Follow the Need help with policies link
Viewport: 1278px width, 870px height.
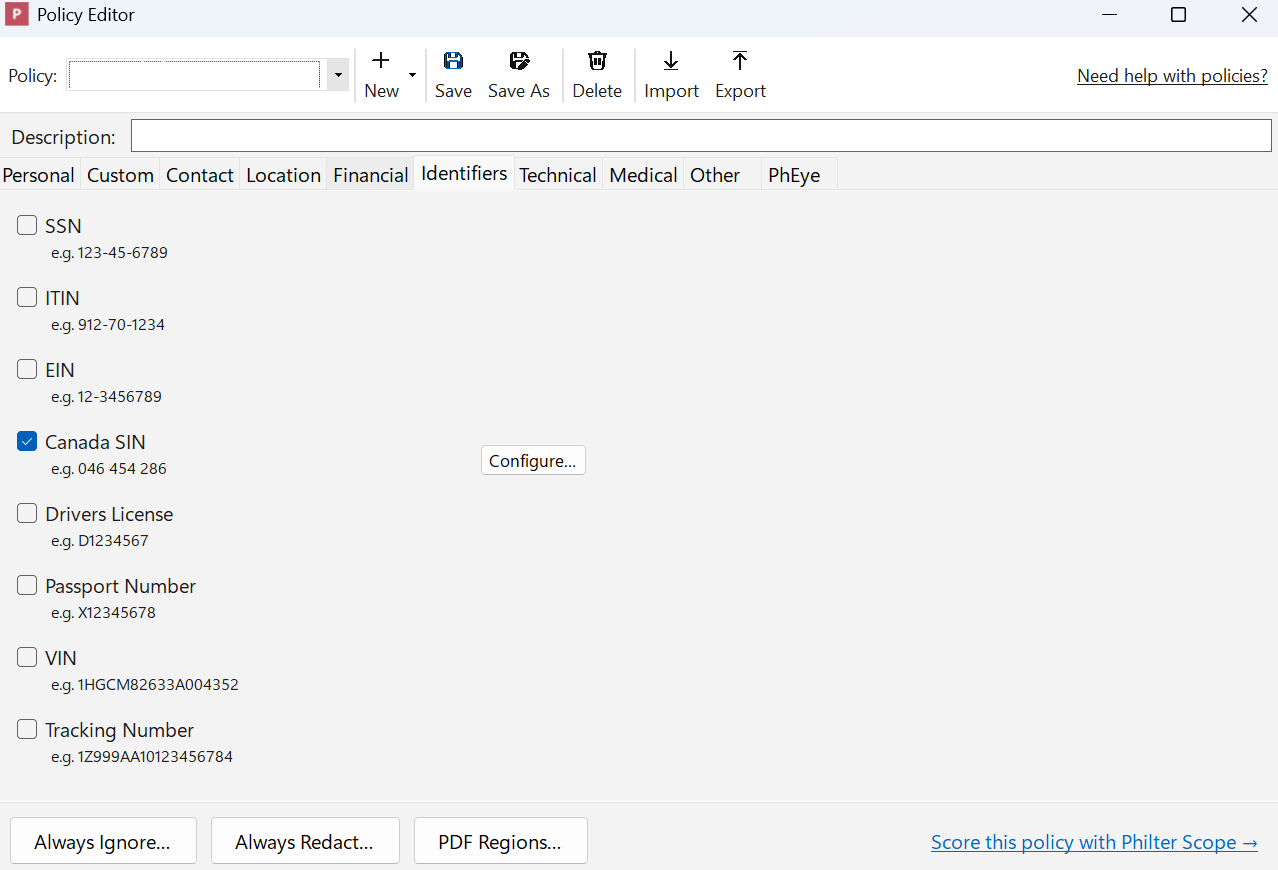coord(1172,76)
